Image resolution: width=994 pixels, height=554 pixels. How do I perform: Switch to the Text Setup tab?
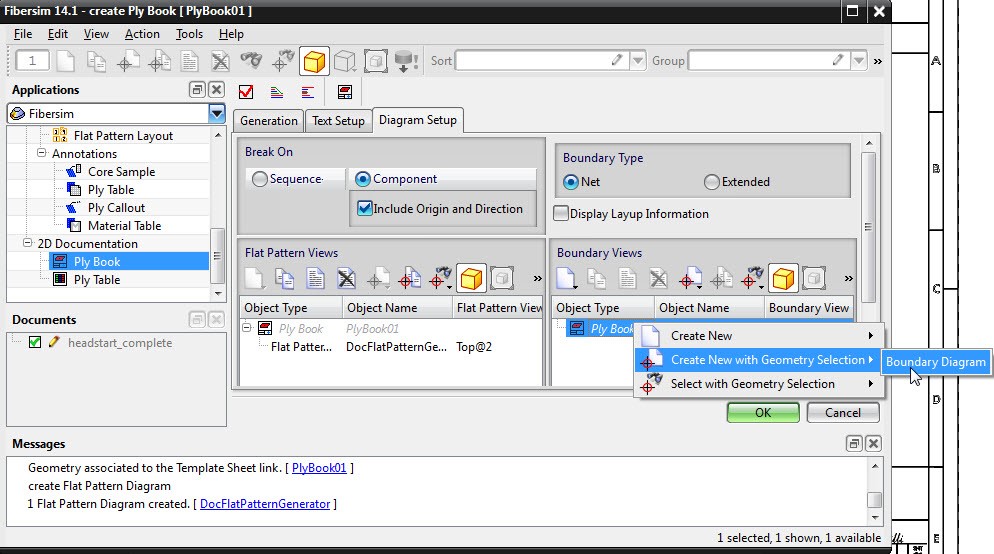[x=338, y=121]
